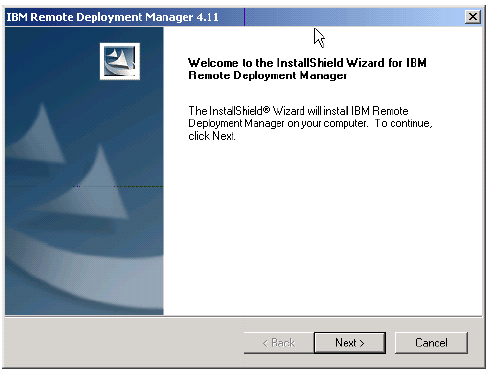Cancel the Remote Deployment Manager installation
490x374 pixels.
pos(431,342)
